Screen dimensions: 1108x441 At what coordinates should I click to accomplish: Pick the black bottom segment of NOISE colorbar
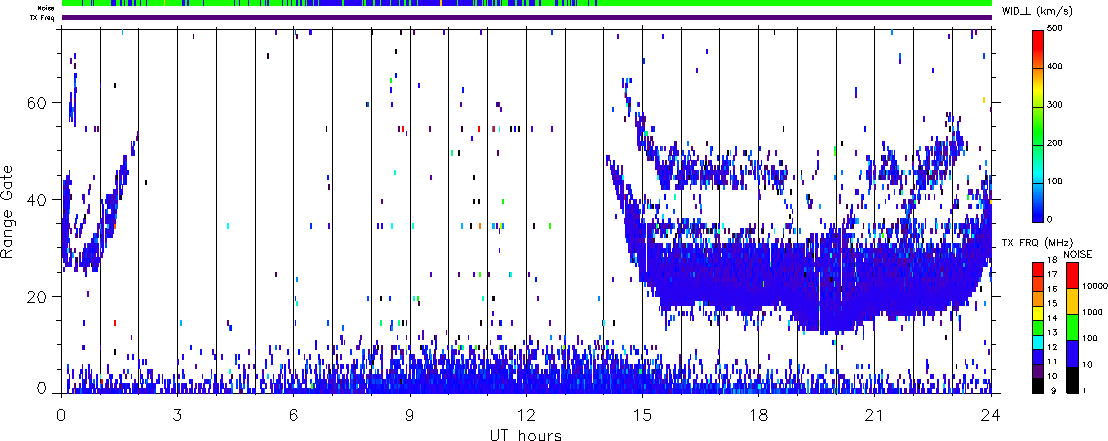(1072, 380)
